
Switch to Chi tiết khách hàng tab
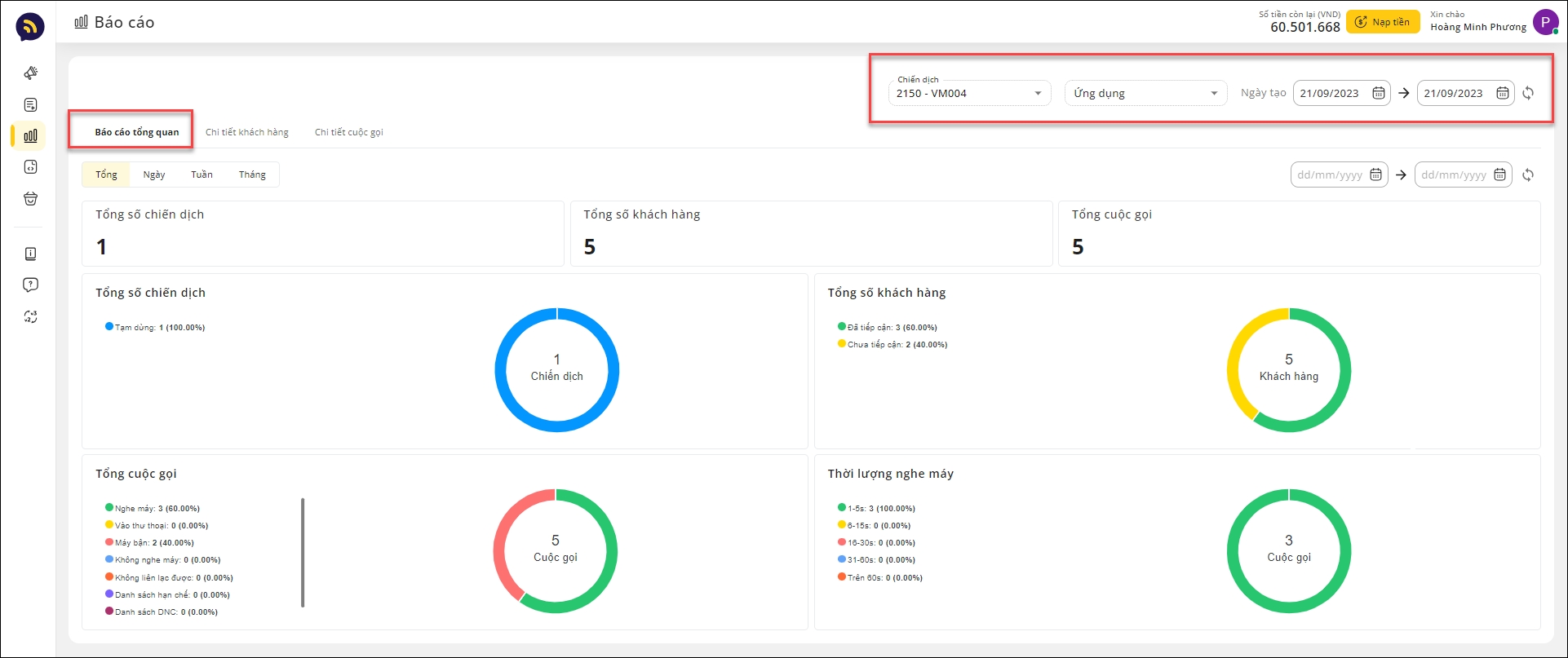[x=247, y=132]
